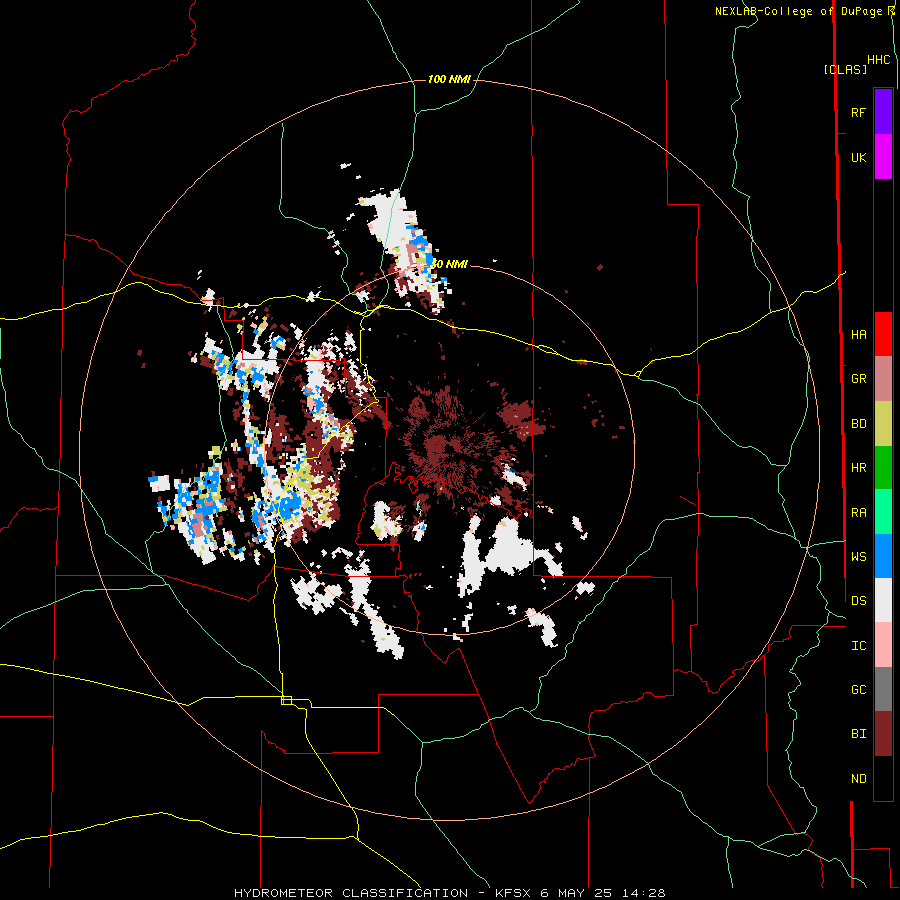Image resolution: width=900 pixels, height=900 pixels.
Task: Click the KFSX radar site identifier
Action: [x=514, y=893]
